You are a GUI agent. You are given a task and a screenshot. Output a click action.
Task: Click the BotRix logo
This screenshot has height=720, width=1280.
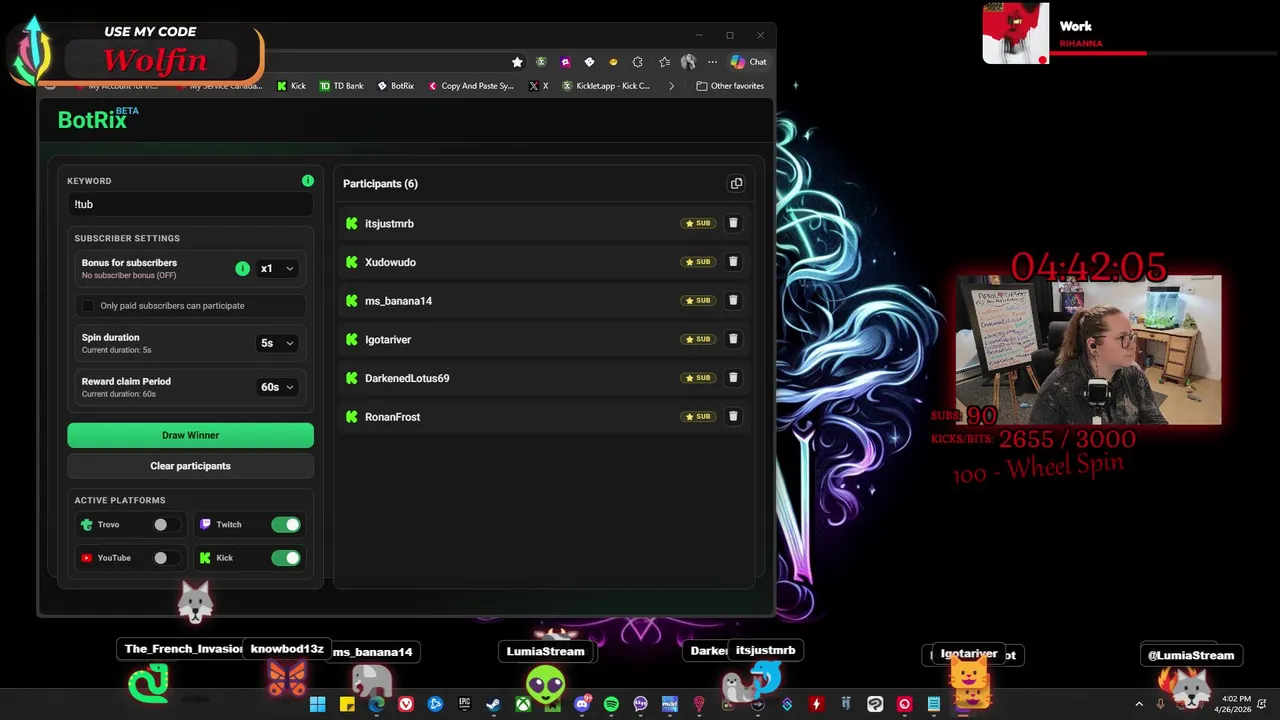(97, 119)
